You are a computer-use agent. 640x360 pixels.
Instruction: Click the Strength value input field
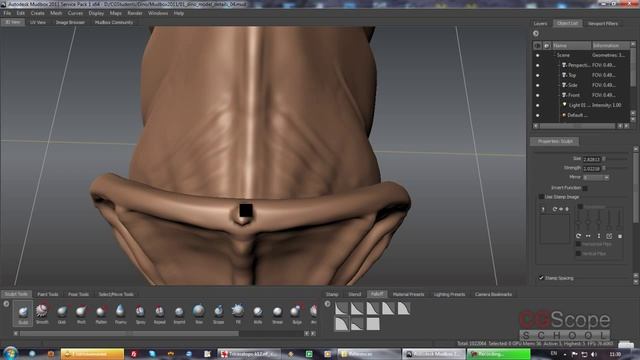(x=591, y=168)
